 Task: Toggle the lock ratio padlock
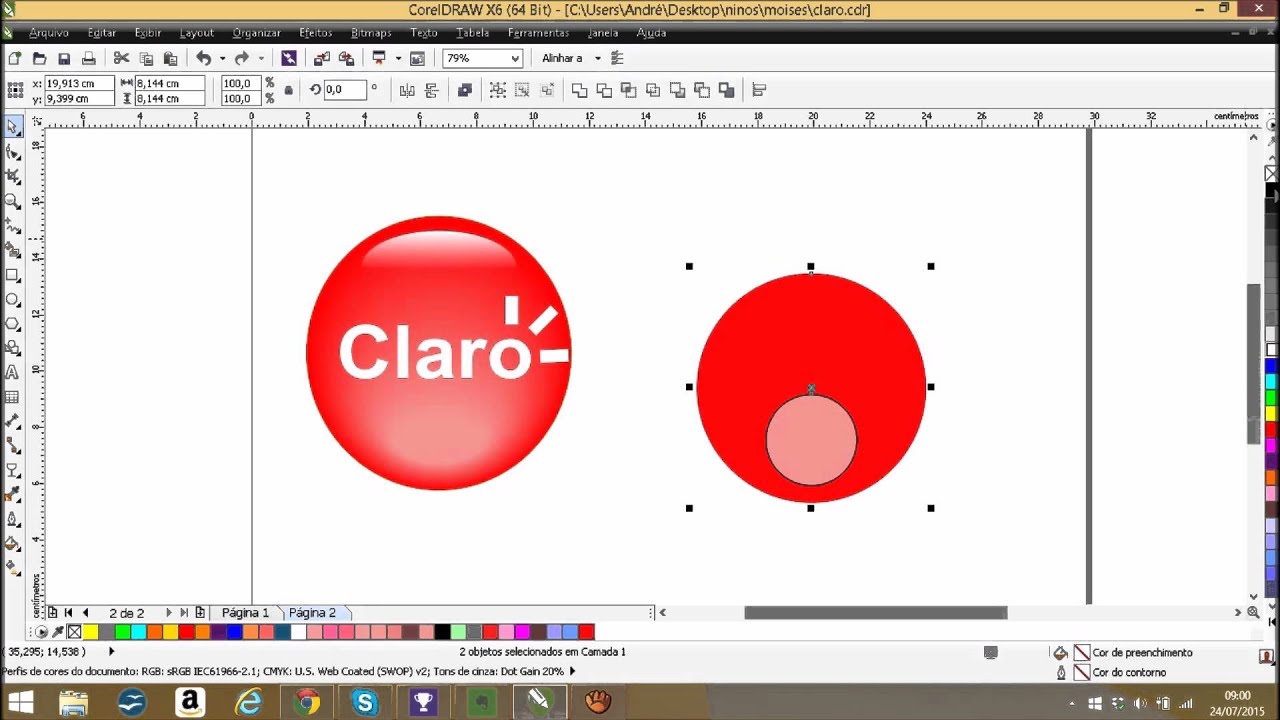point(289,90)
